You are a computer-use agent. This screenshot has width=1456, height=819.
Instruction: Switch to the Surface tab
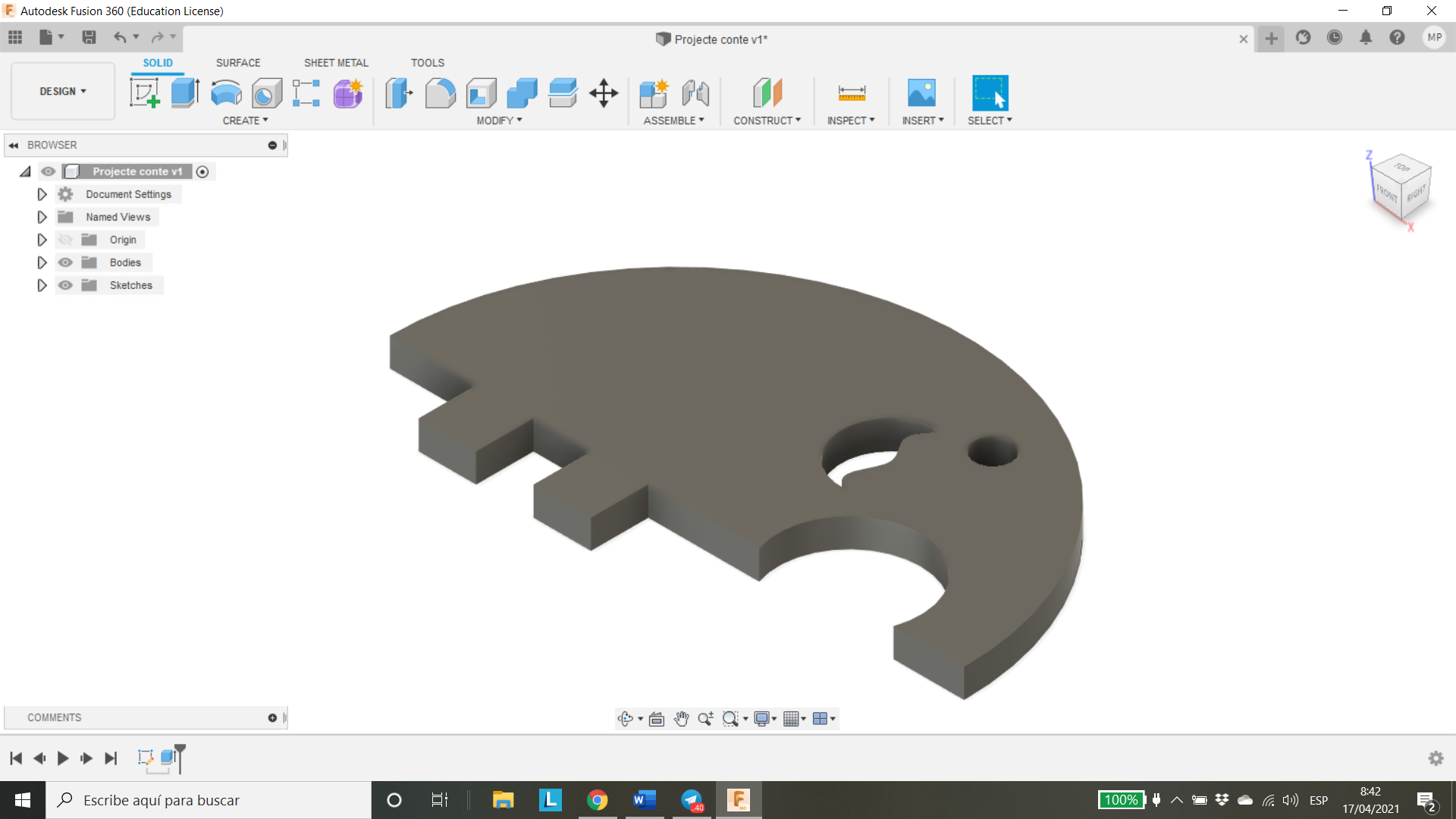click(238, 62)
